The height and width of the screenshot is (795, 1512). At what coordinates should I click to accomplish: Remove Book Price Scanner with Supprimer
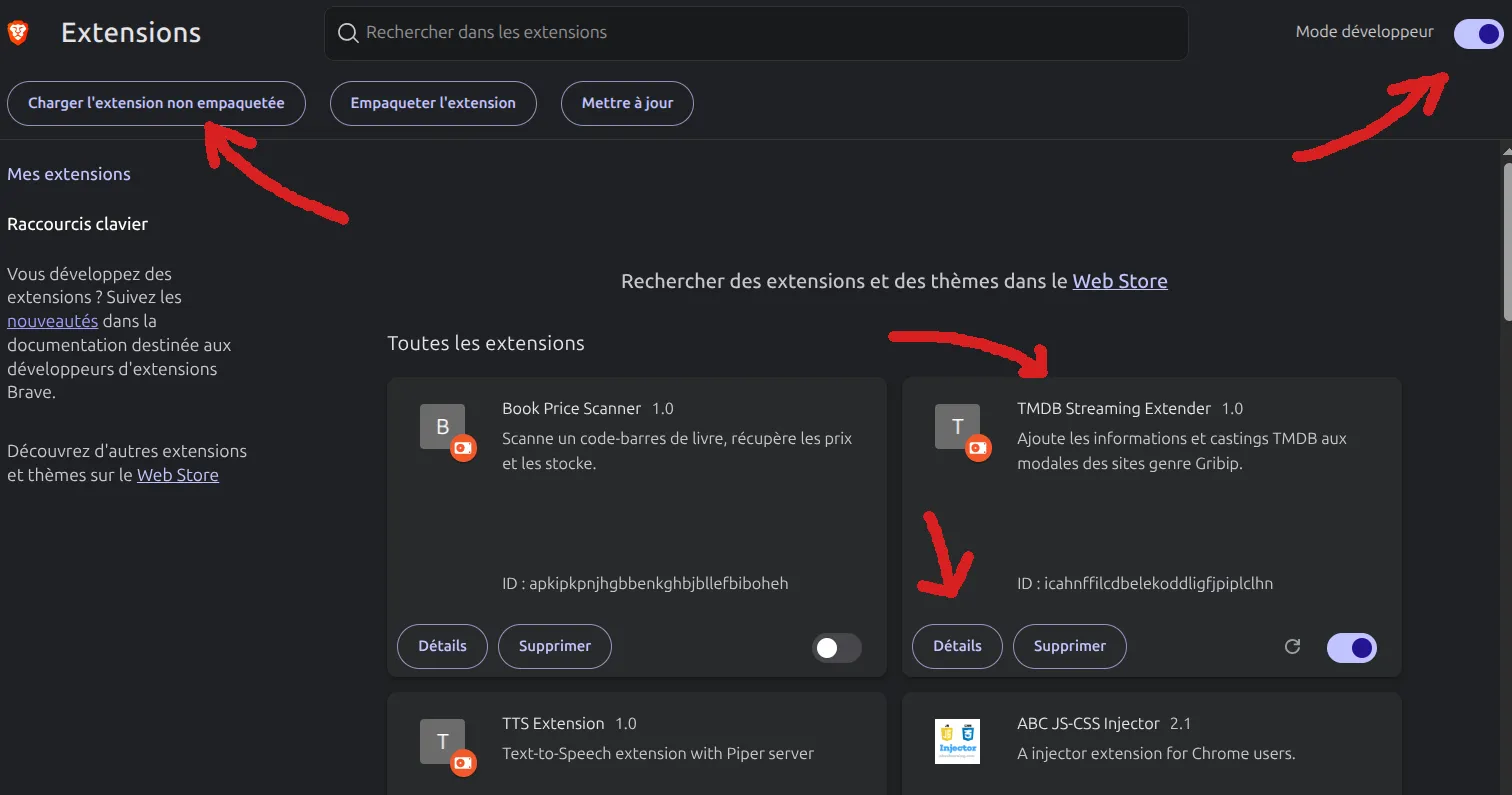point(555,646)
